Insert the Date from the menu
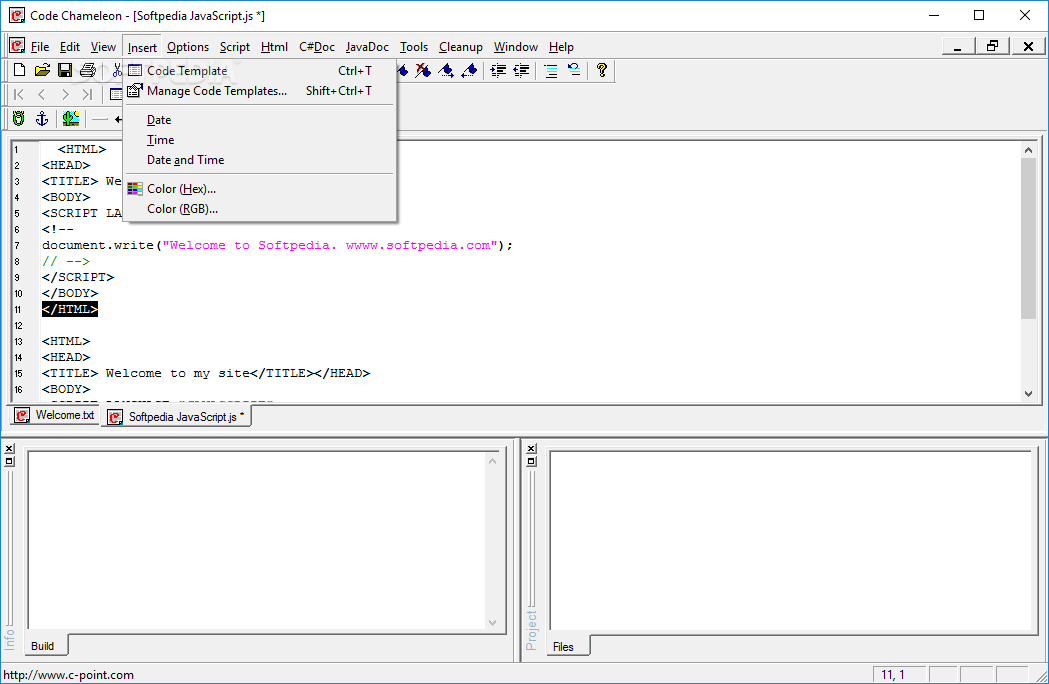 (260, 120)
